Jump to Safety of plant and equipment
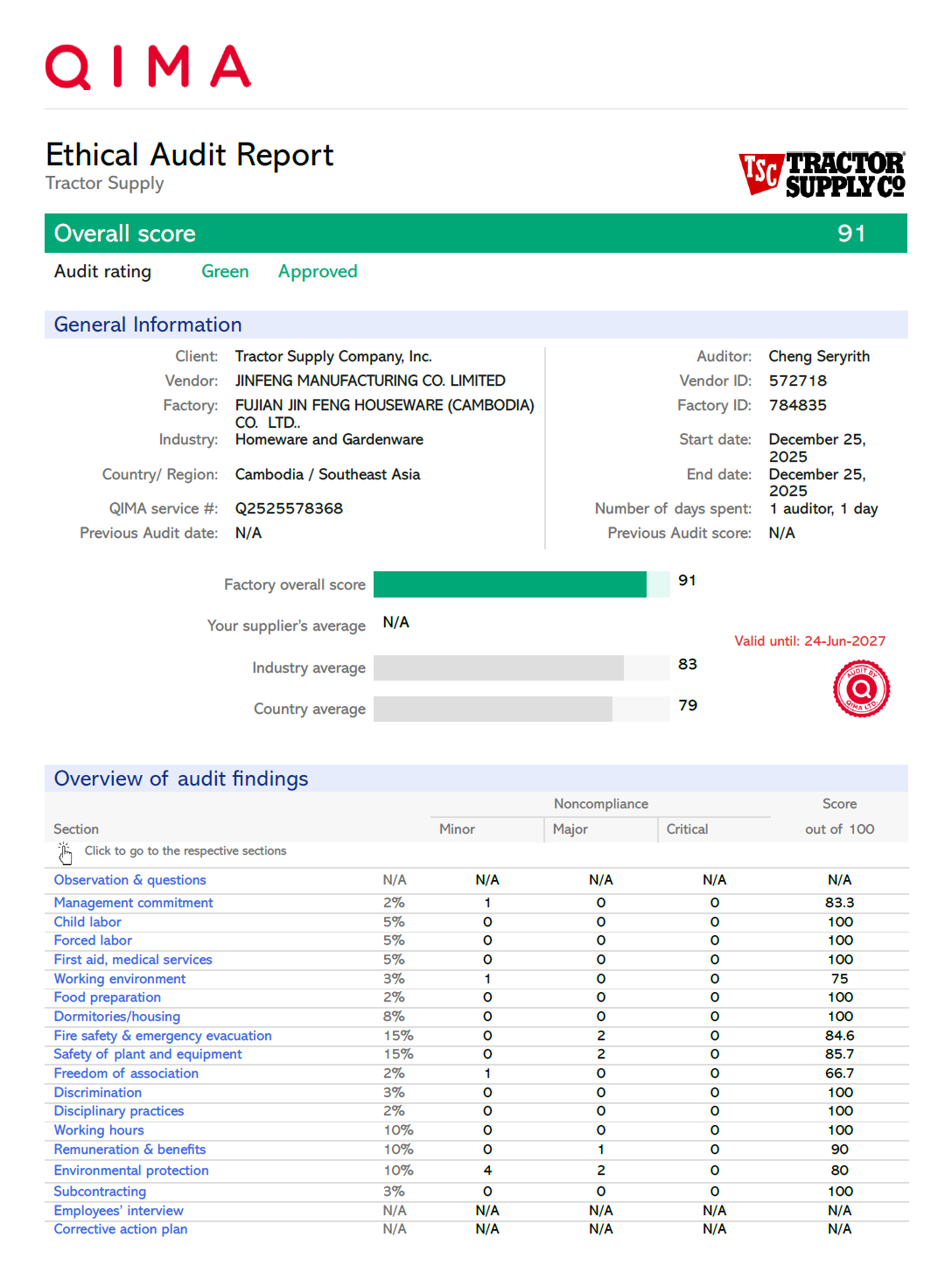 tap(148, 1054)
